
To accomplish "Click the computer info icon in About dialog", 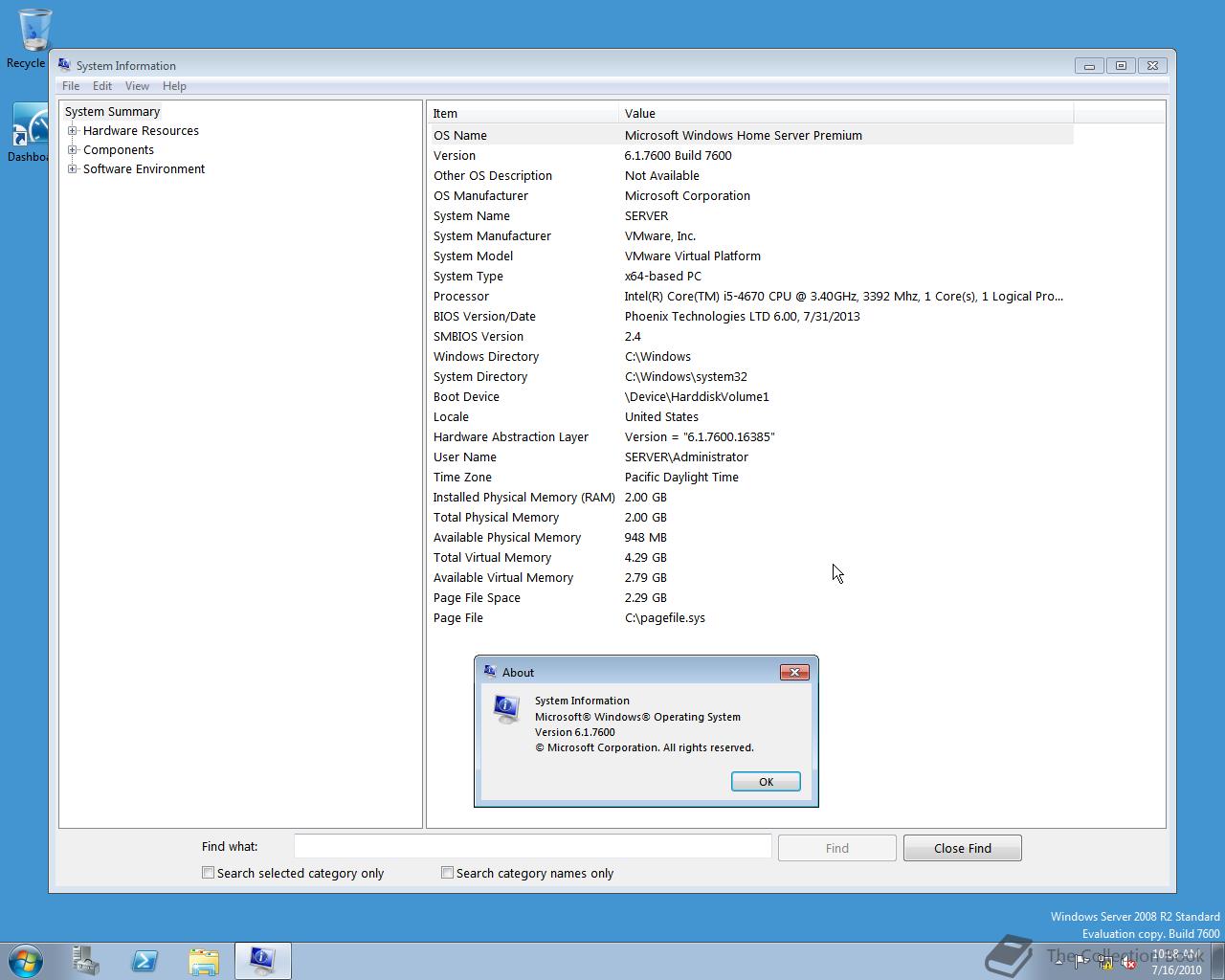I will point(506,709).
